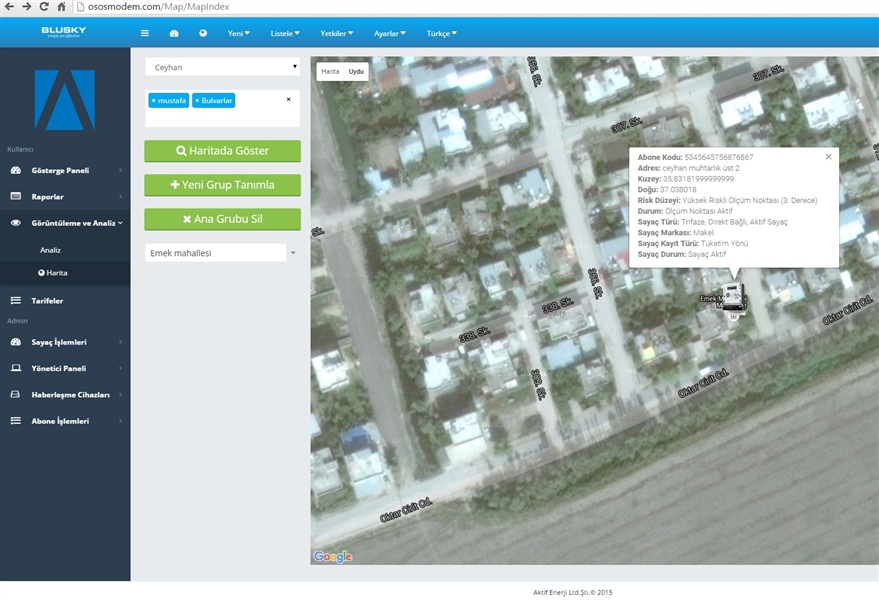Click the Görüntüleme ve Analiz eye icon
879x600 pixels.
point(16,223)
